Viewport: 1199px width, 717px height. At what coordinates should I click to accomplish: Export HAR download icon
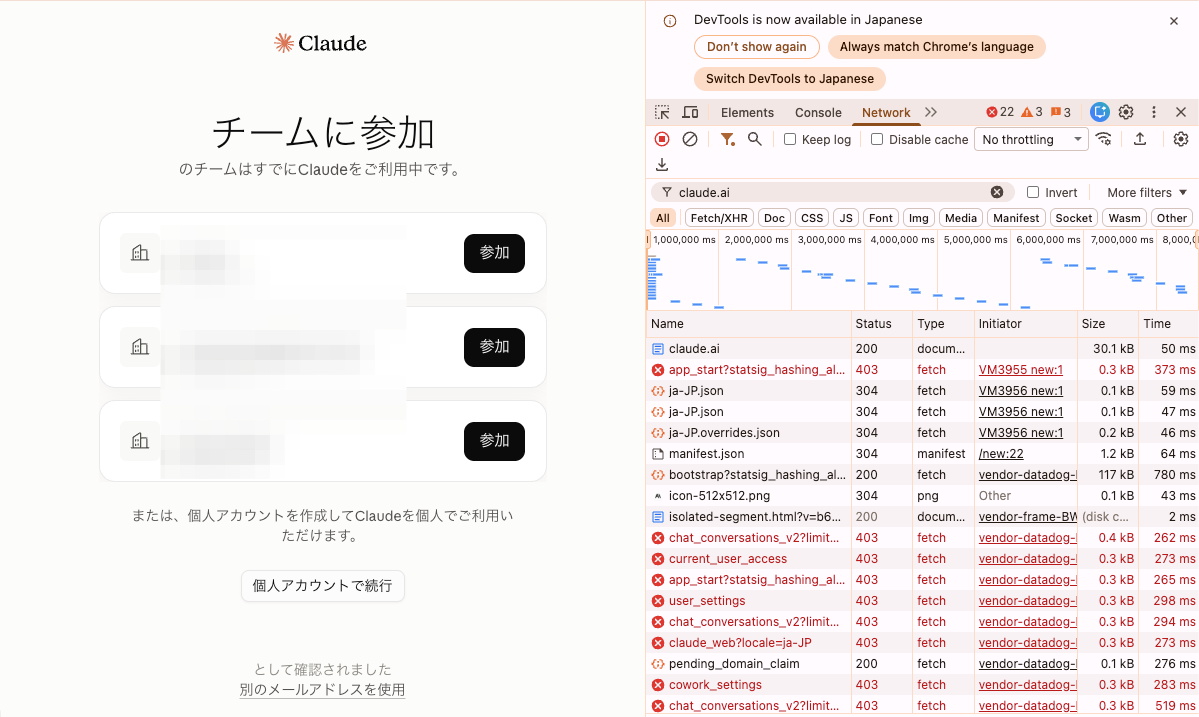click(662, 164)
